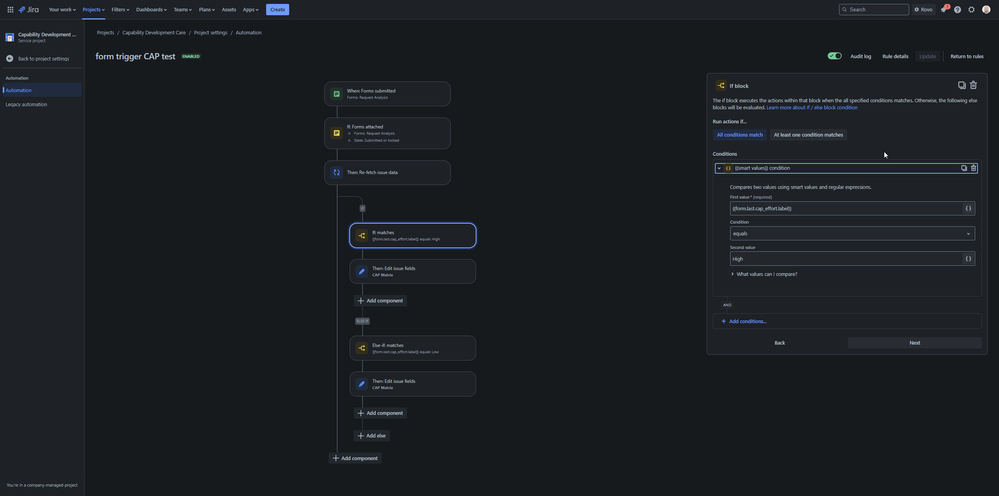Add component under the If branch
The image size is (999, 496).
[380, 301]
